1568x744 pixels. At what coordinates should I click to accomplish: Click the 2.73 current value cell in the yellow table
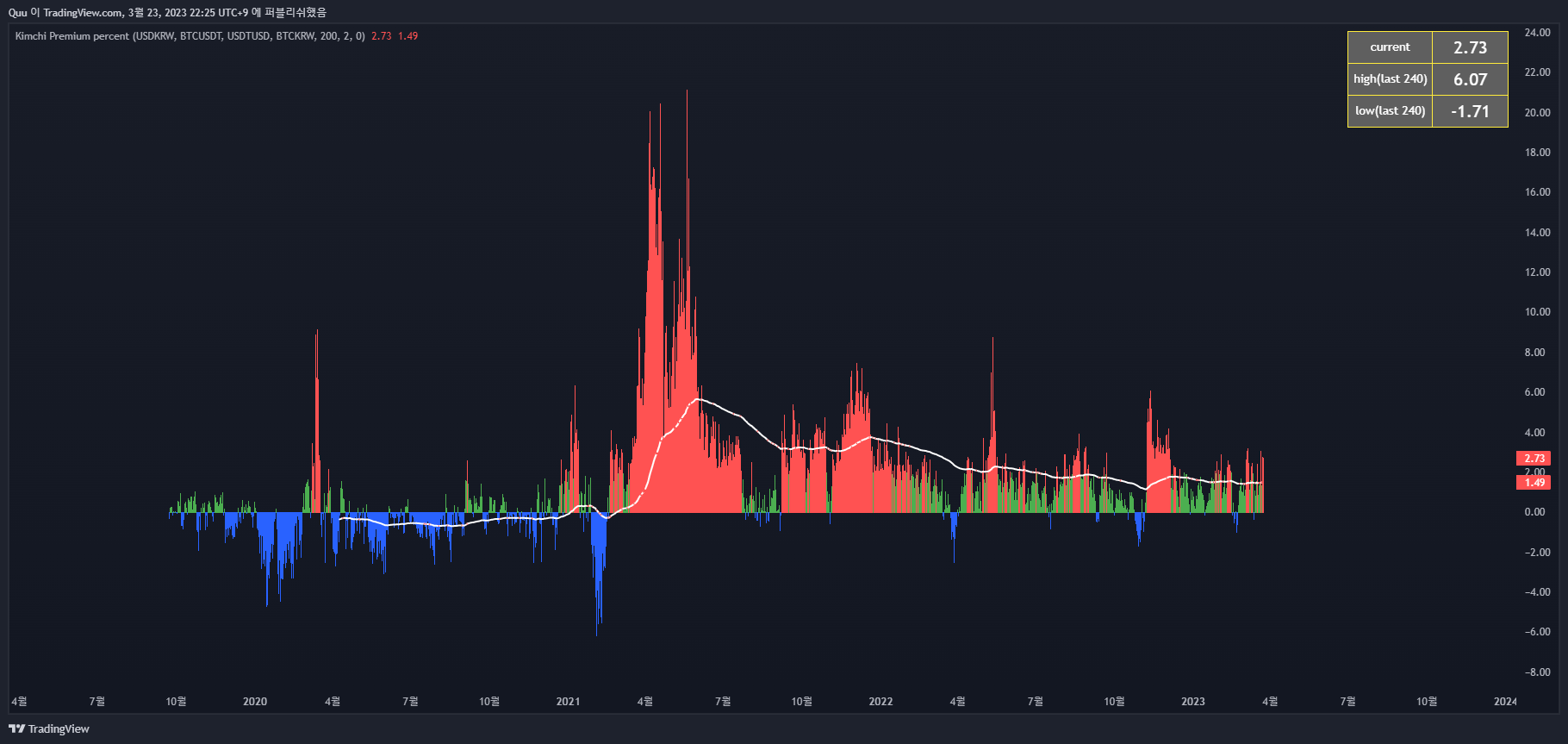[1470, 47]
